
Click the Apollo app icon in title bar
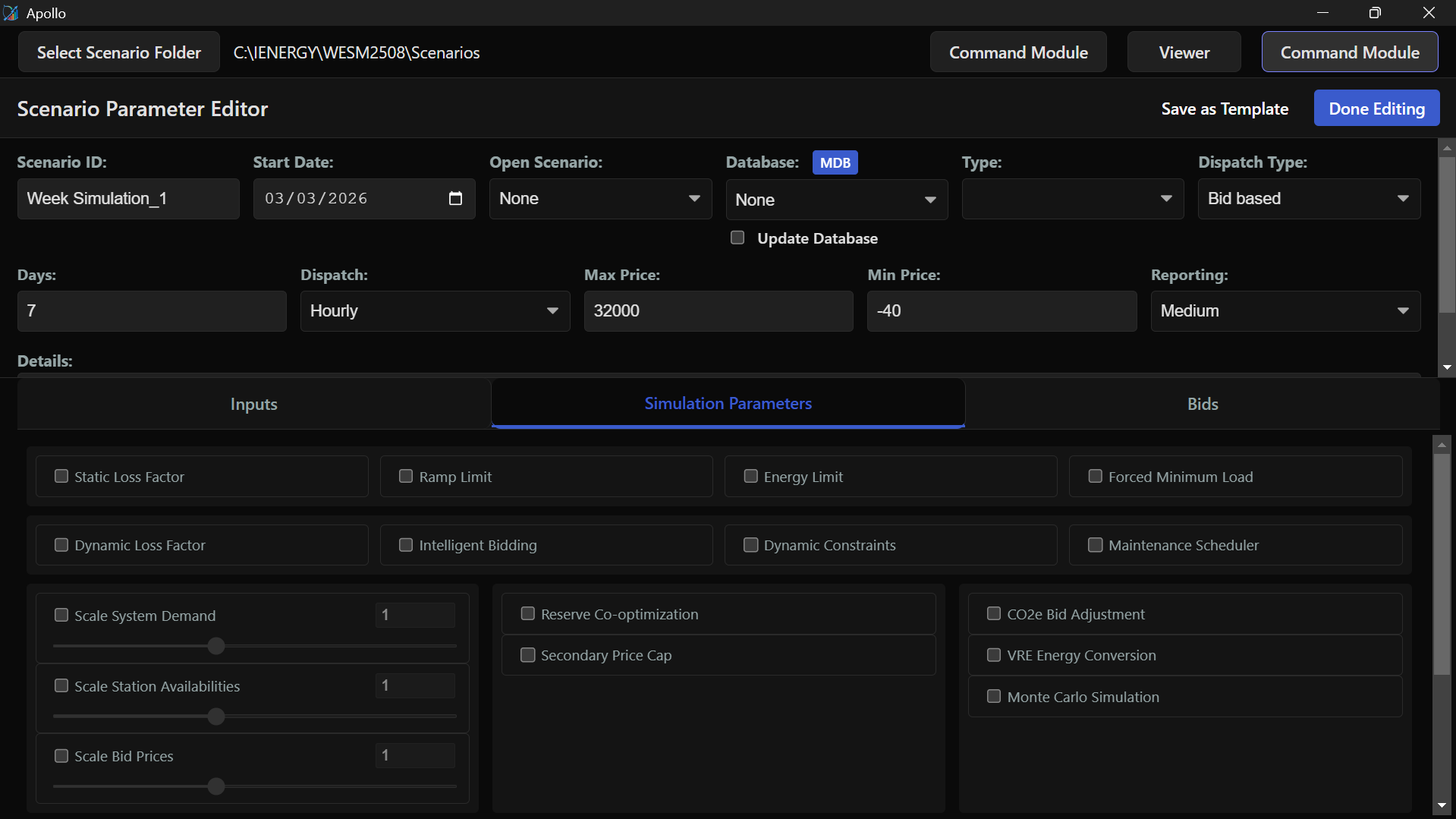(11, 13)
